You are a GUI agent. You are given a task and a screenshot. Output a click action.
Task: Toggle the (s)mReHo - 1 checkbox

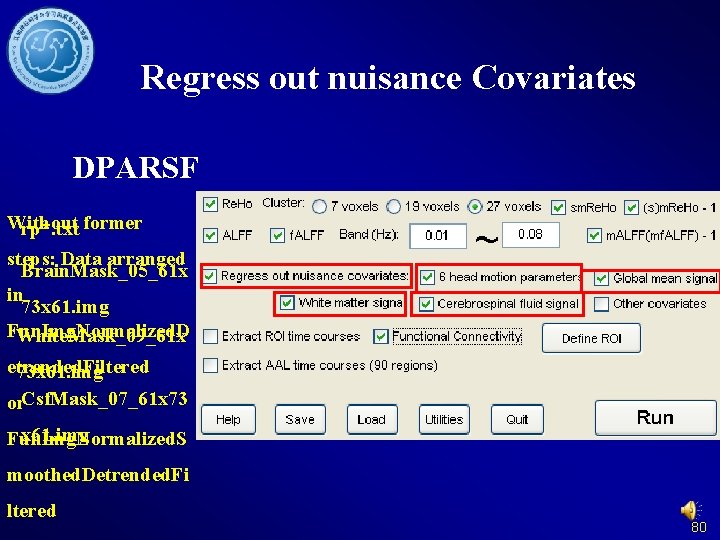click(631, 208)
